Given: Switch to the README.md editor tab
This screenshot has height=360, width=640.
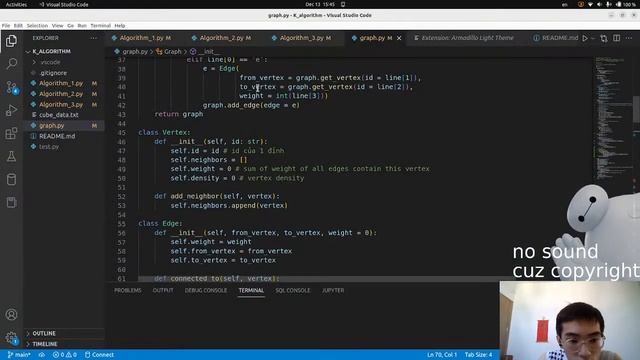Looking at the screenshot, I should 556,38.
